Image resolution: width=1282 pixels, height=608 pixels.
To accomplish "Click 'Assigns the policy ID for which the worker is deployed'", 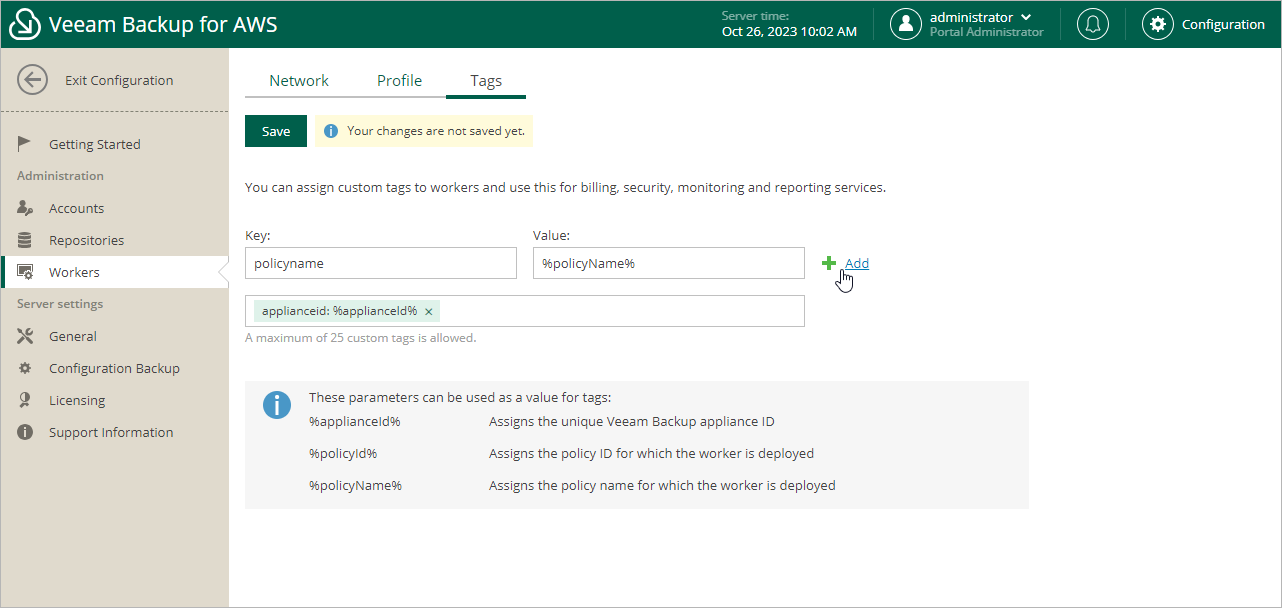I will pyautogui.click(x=651, y=453).
